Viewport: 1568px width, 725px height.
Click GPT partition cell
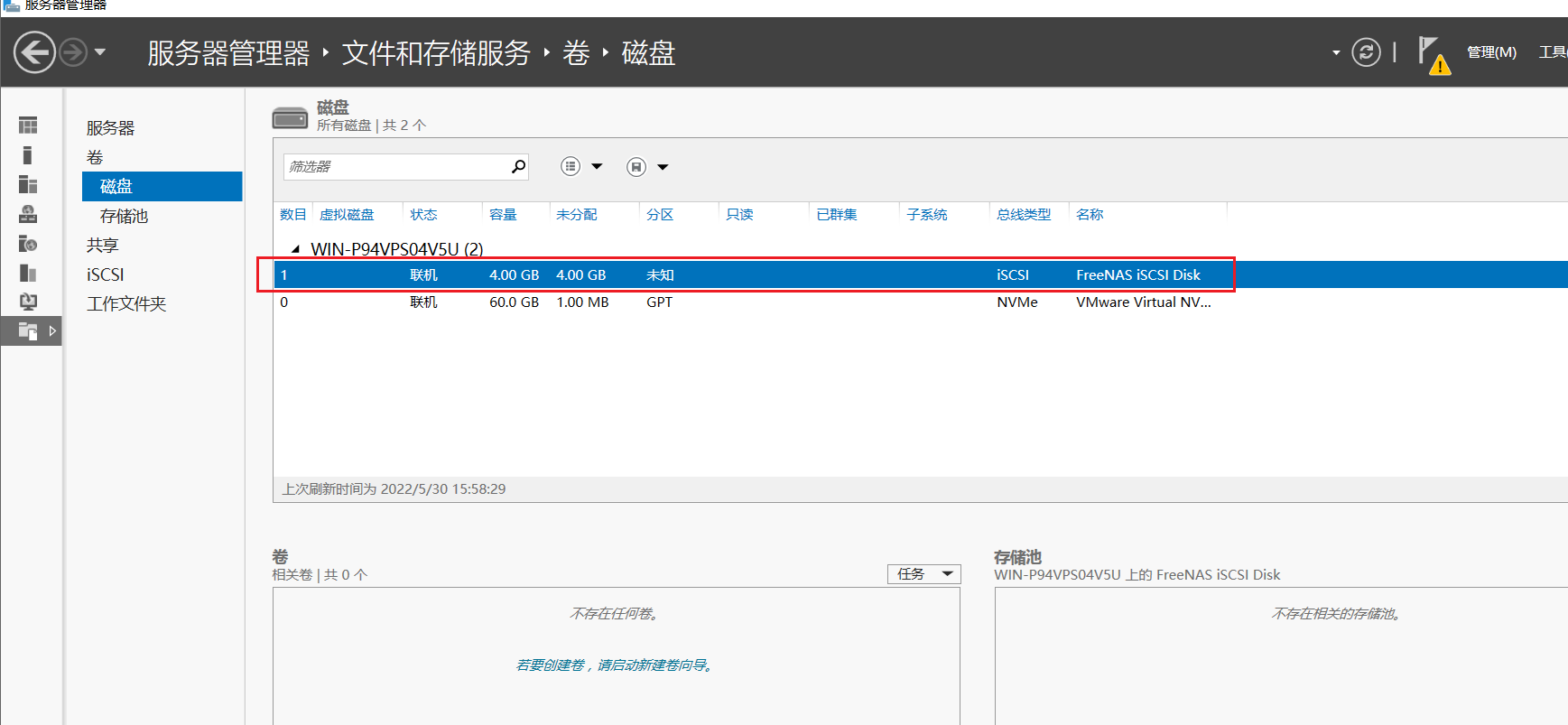click(x=659, y=302)
